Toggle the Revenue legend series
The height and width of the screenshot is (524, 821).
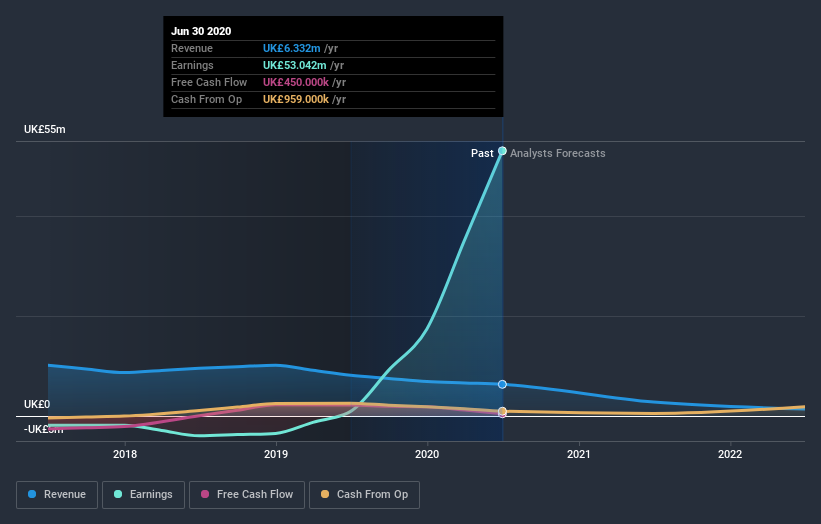57,495
